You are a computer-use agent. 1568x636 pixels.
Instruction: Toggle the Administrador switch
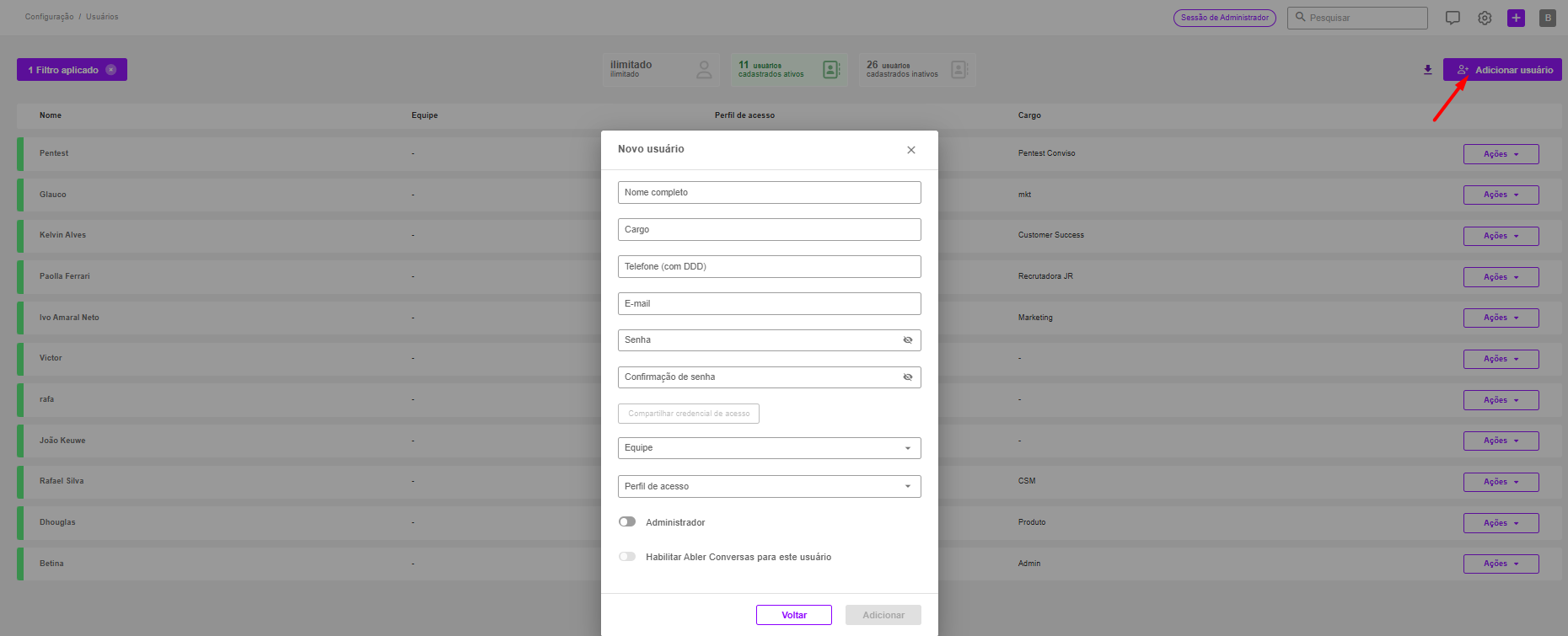click(627, 521)
